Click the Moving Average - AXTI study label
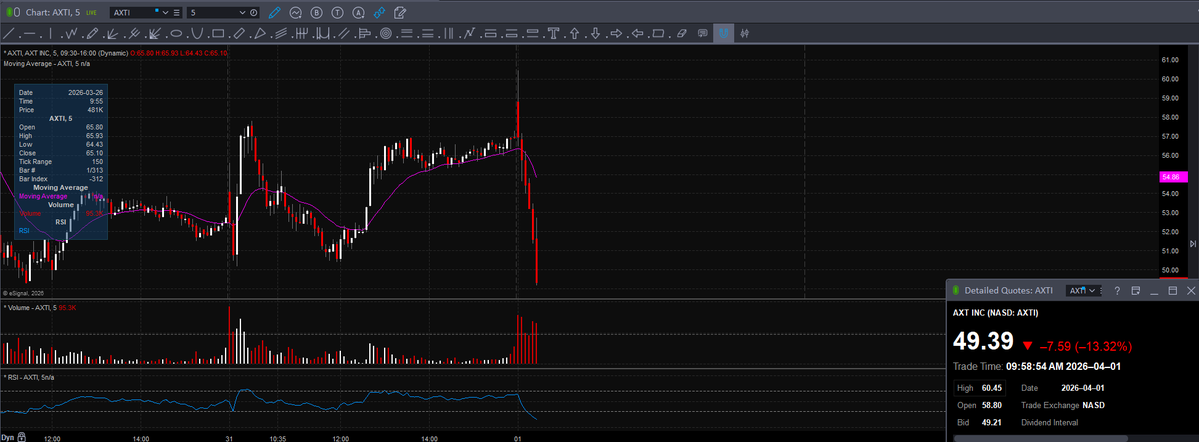The image size is (1199, 442). pyautogui.click(x=49, y=63)
